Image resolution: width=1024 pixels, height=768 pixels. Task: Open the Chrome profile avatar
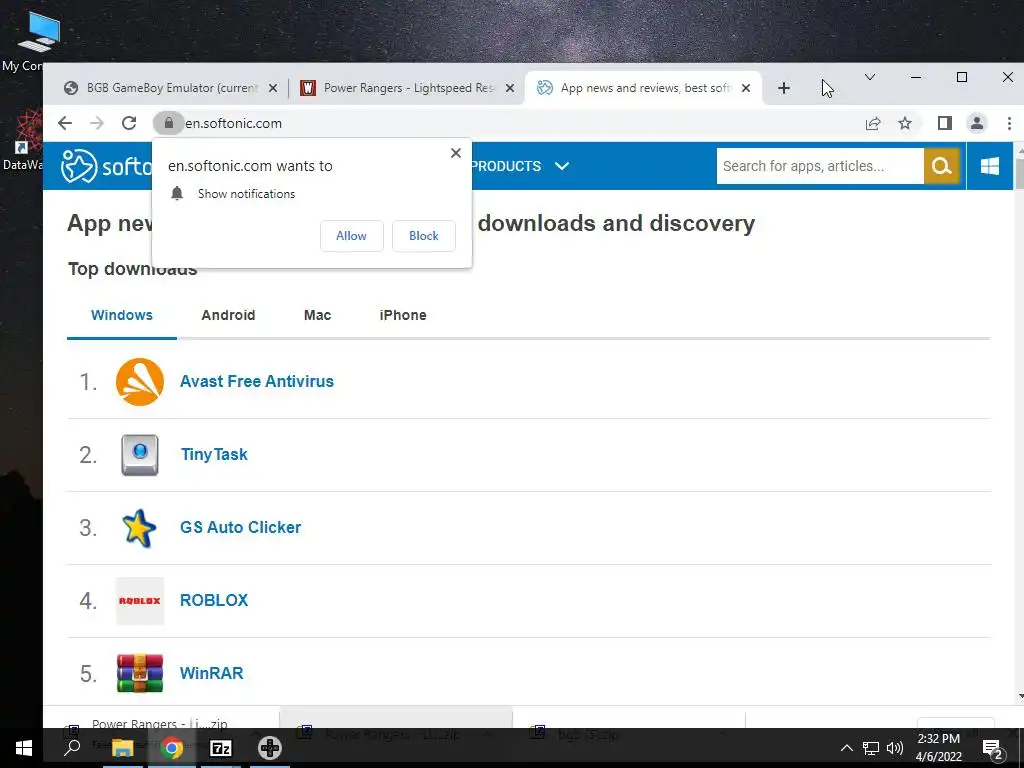[x=977, y=123]
